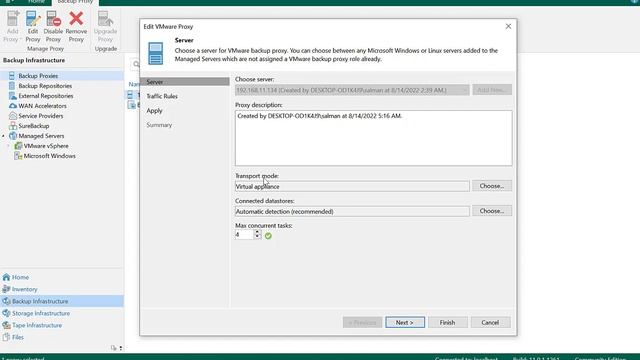
Task: Click the Disable Proxy ribbon icon
Action: tap(53, 19)
